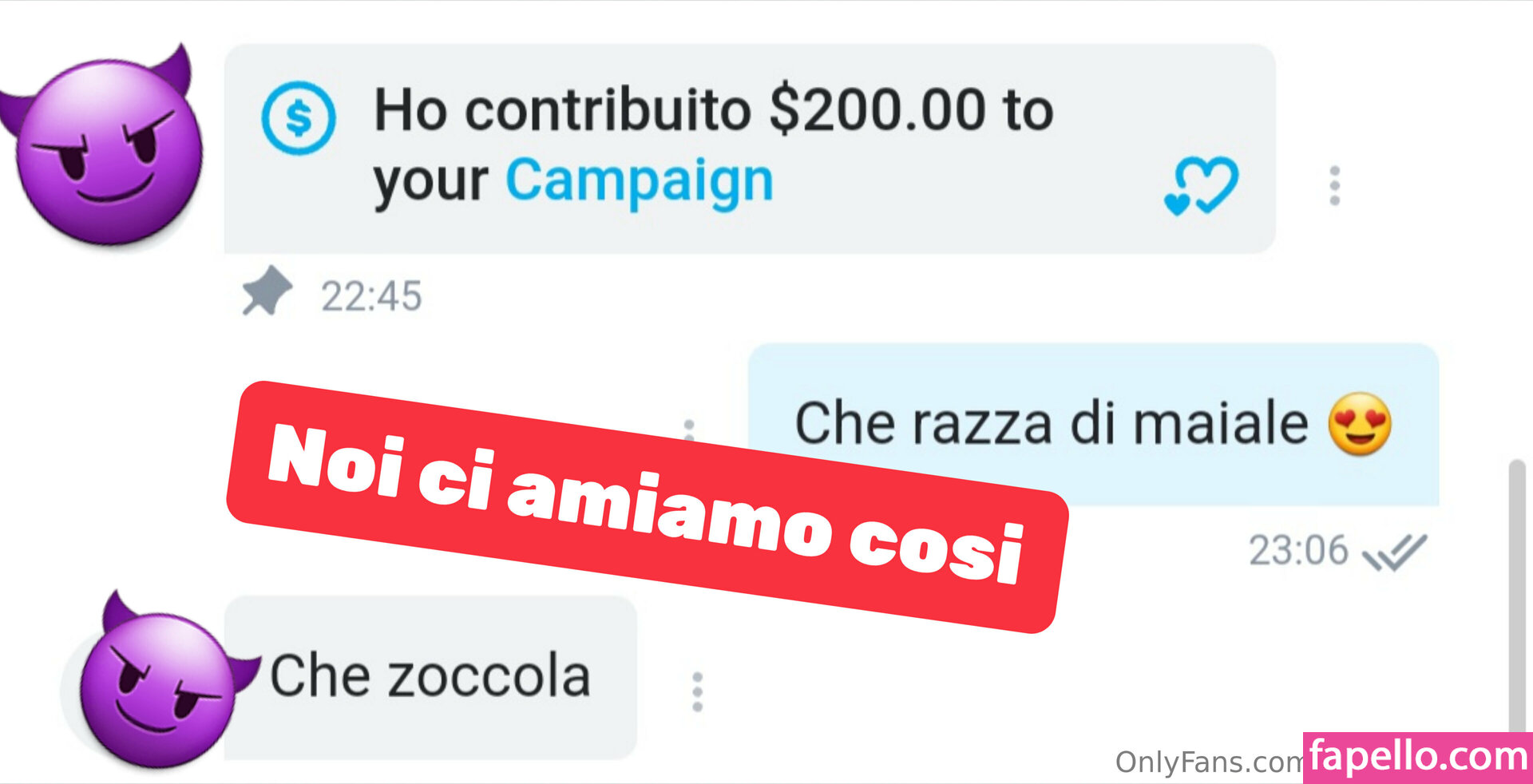1533x784 pixels.
Task: Click the chat scrollbar on the right edge
Action: pos(1516,595)
